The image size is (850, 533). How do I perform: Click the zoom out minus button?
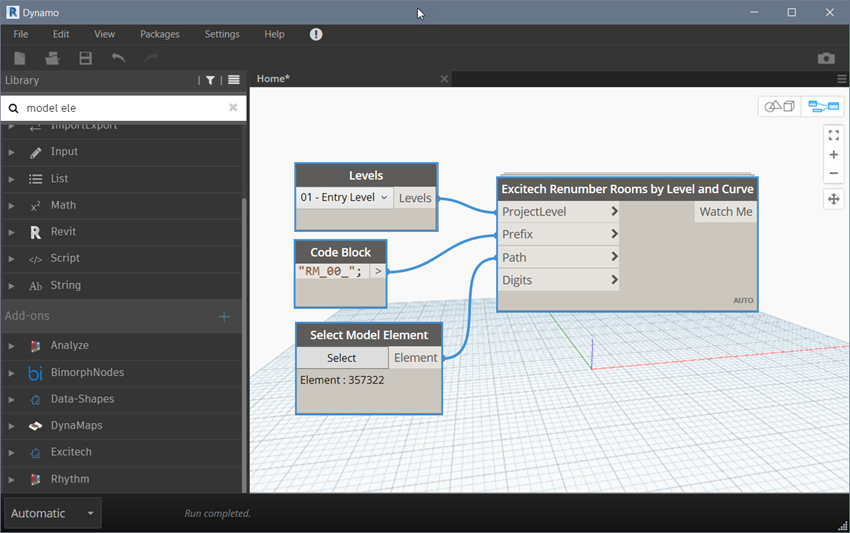click(834, 174)
